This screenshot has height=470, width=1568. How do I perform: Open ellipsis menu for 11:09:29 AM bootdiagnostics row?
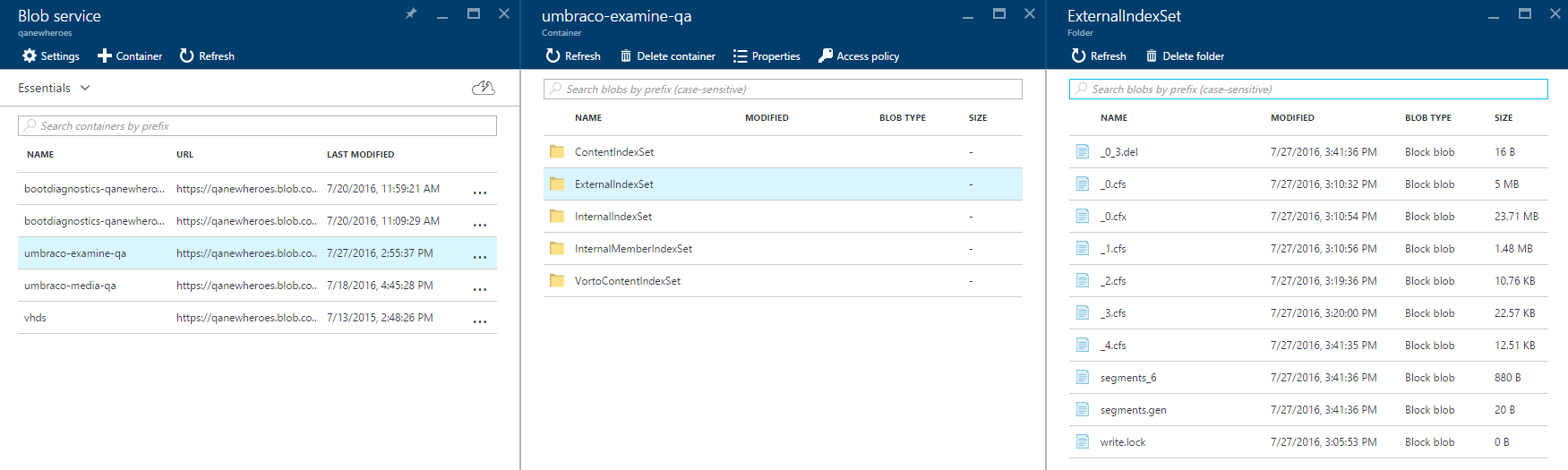point(480,224)
